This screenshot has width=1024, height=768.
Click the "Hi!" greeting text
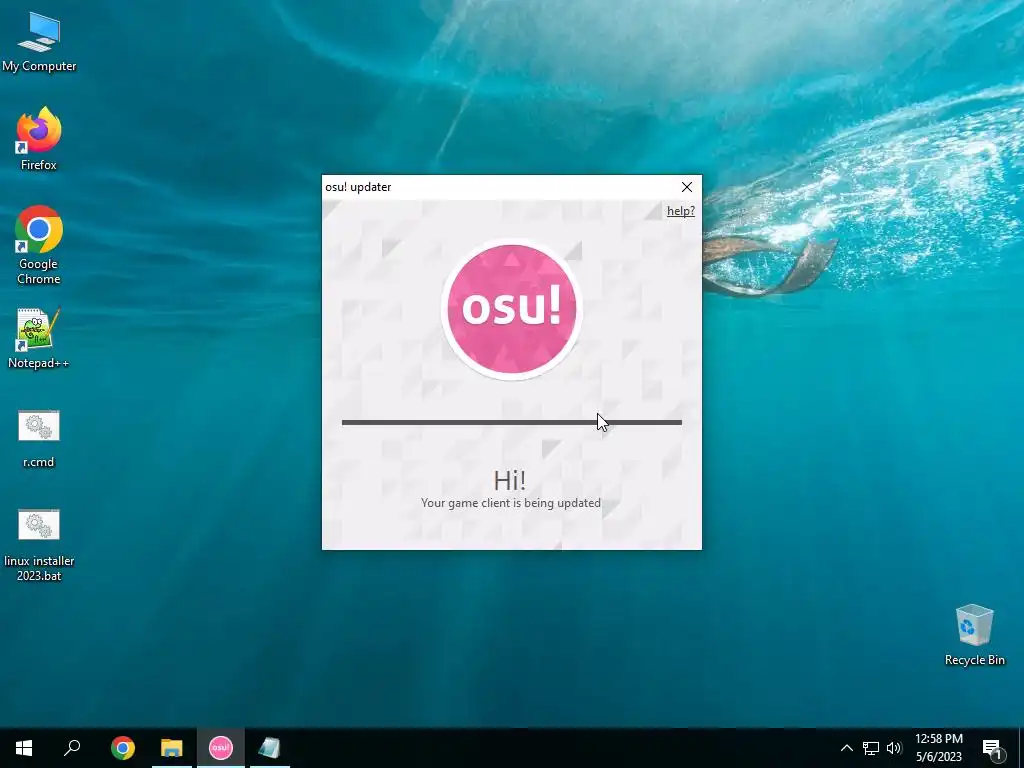(x=509, y=481)
